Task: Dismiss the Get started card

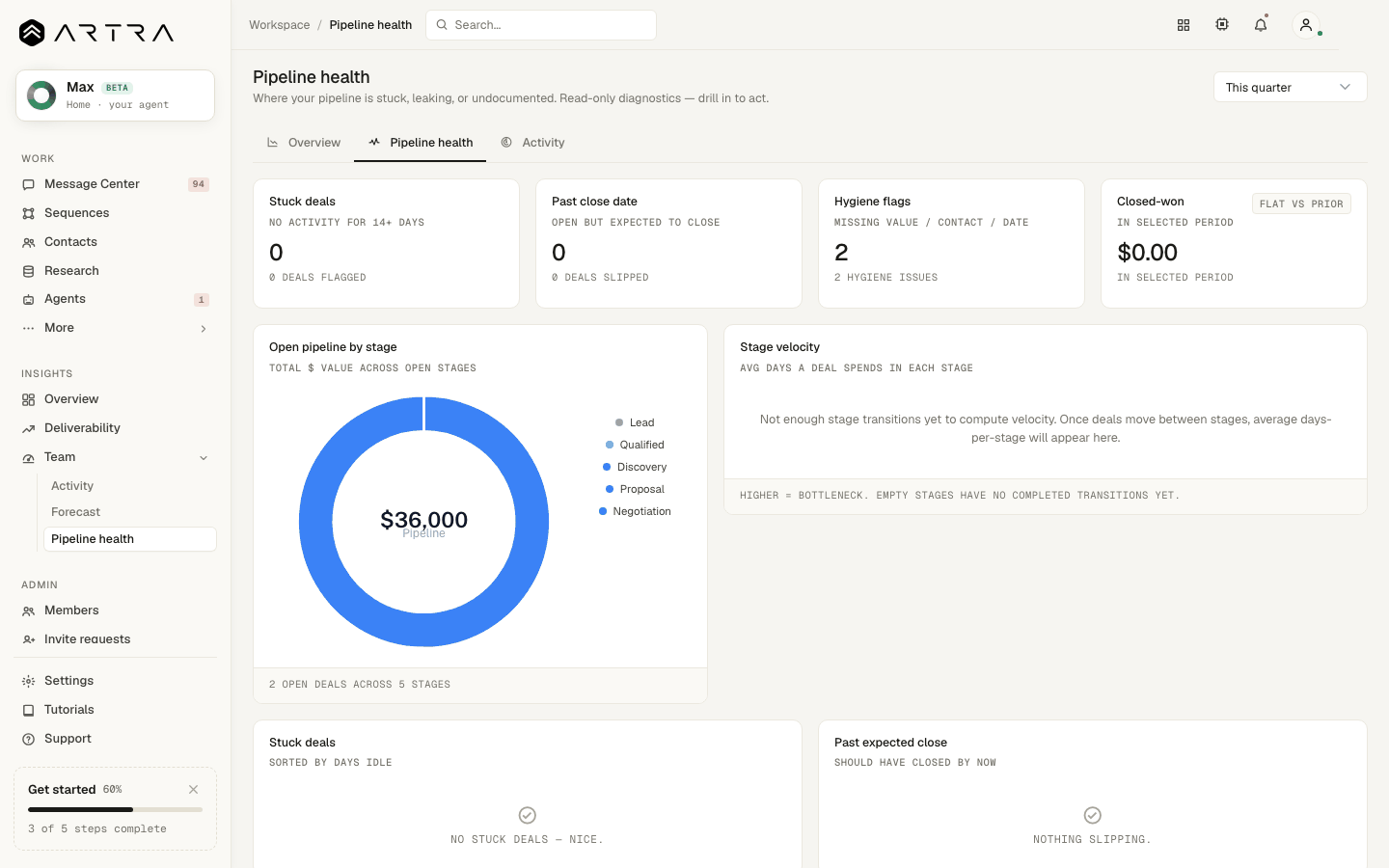Action: pos(194,789)
